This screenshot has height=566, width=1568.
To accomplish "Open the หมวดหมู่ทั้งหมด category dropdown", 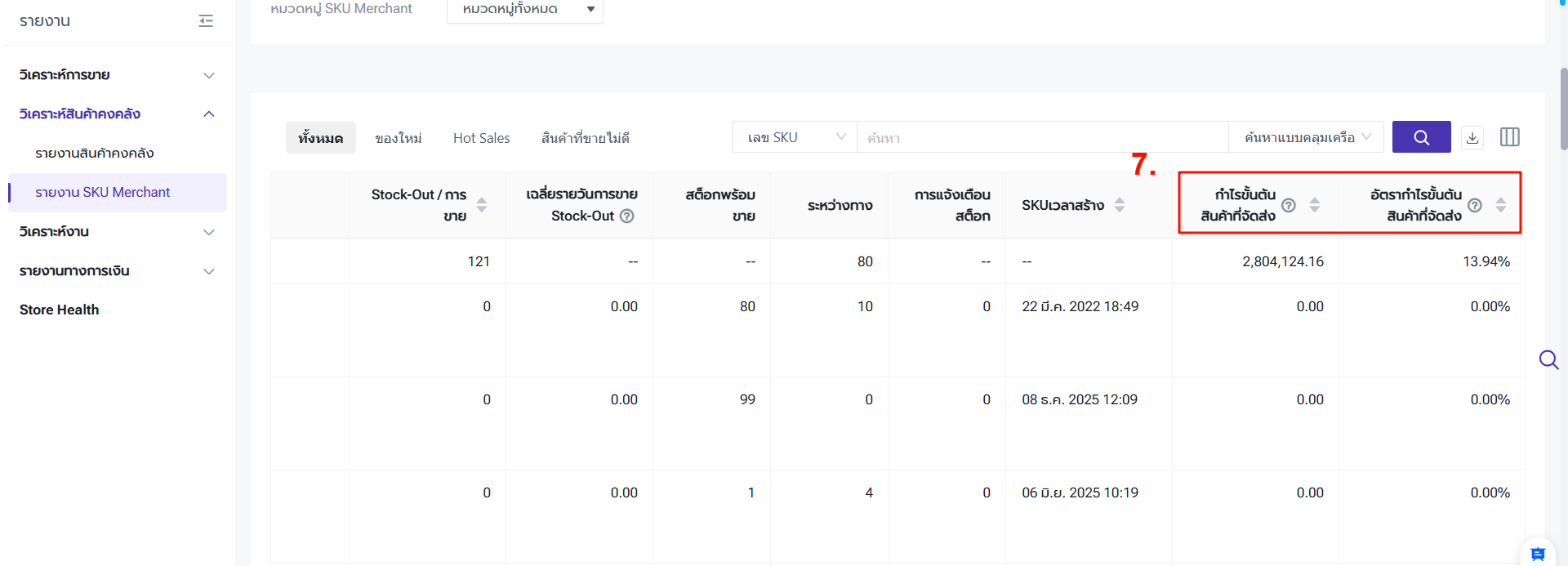I will 524,9.
